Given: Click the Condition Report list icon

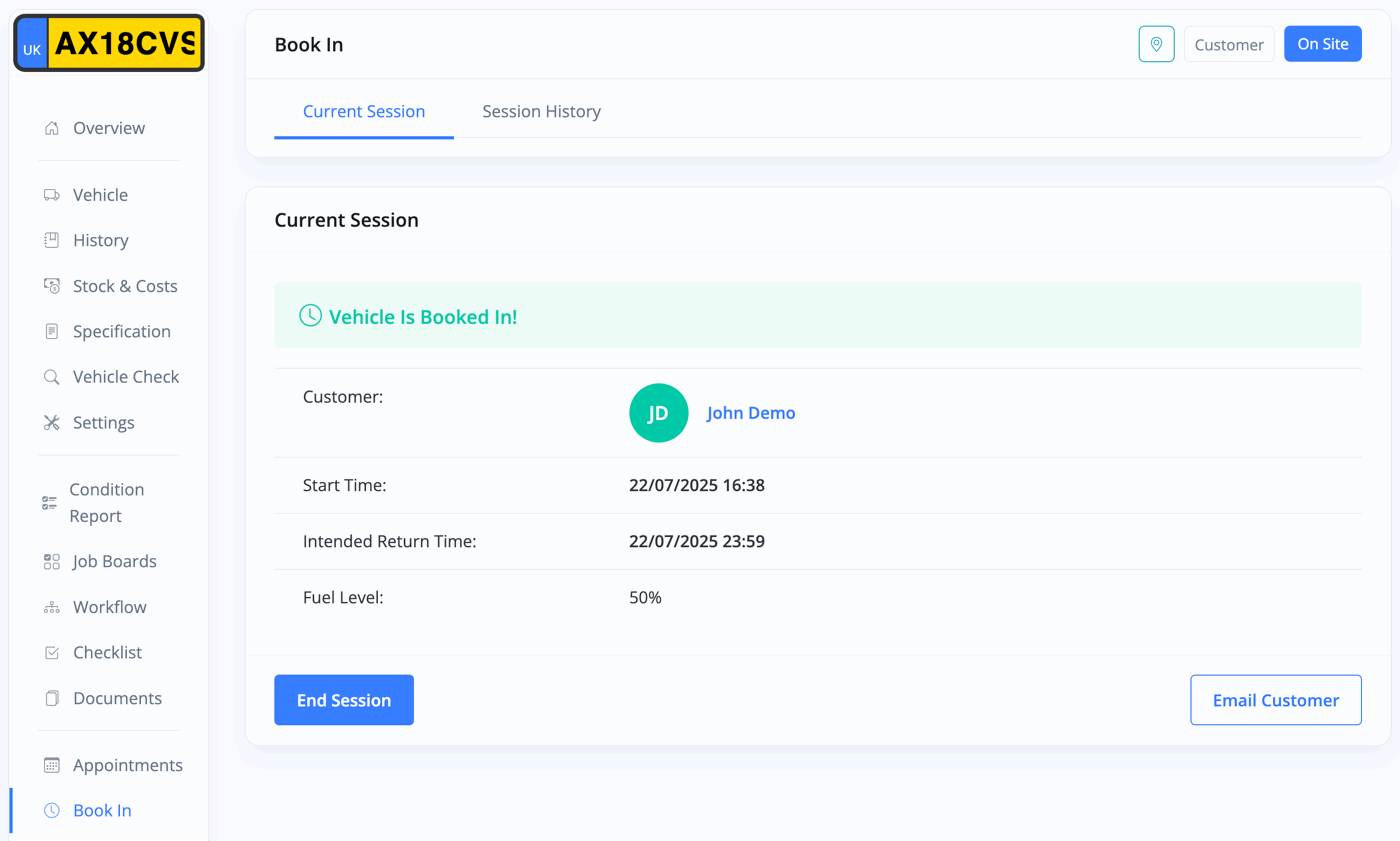Looking at the screenshot, I should tap(50, 503).
